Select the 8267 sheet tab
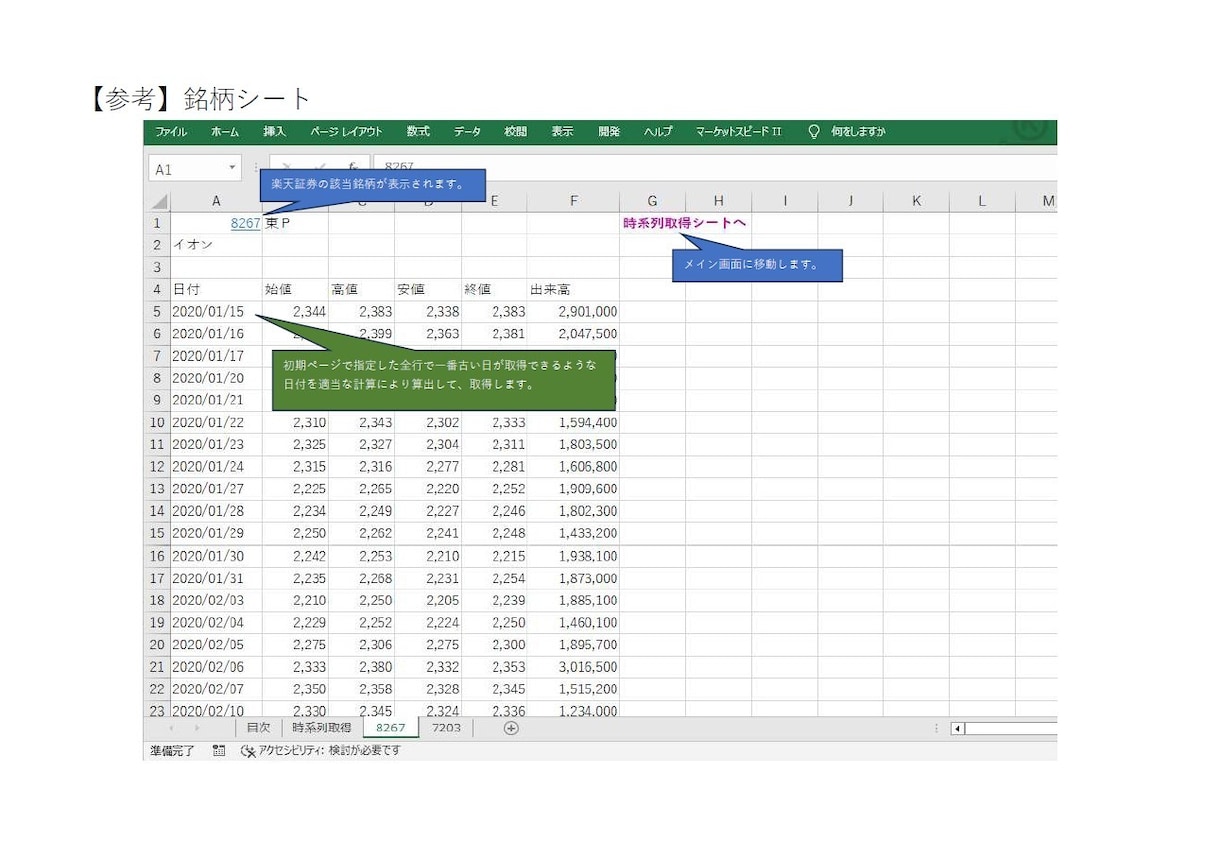This screenshot has height=859, width=1220. tap(391, 728)
